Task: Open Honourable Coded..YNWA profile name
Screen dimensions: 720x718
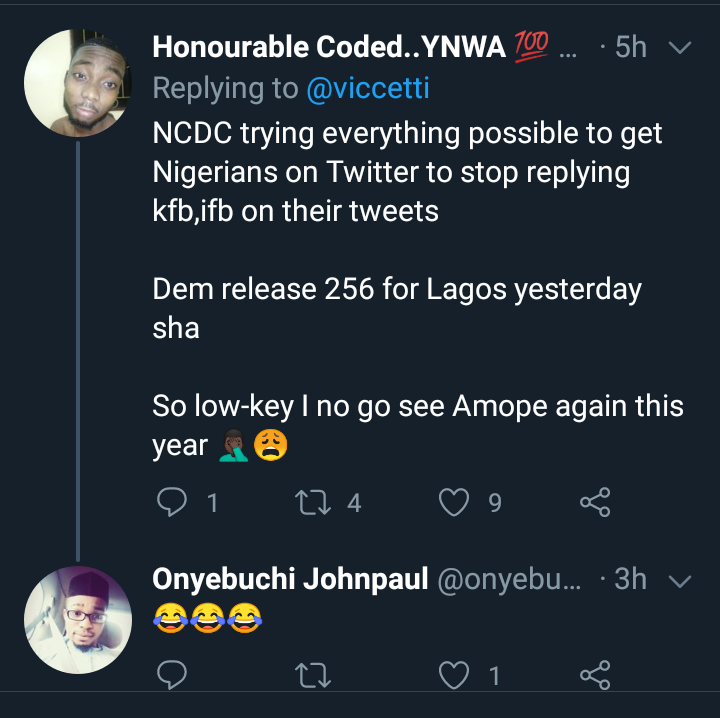Action: (x=328, y=47)
